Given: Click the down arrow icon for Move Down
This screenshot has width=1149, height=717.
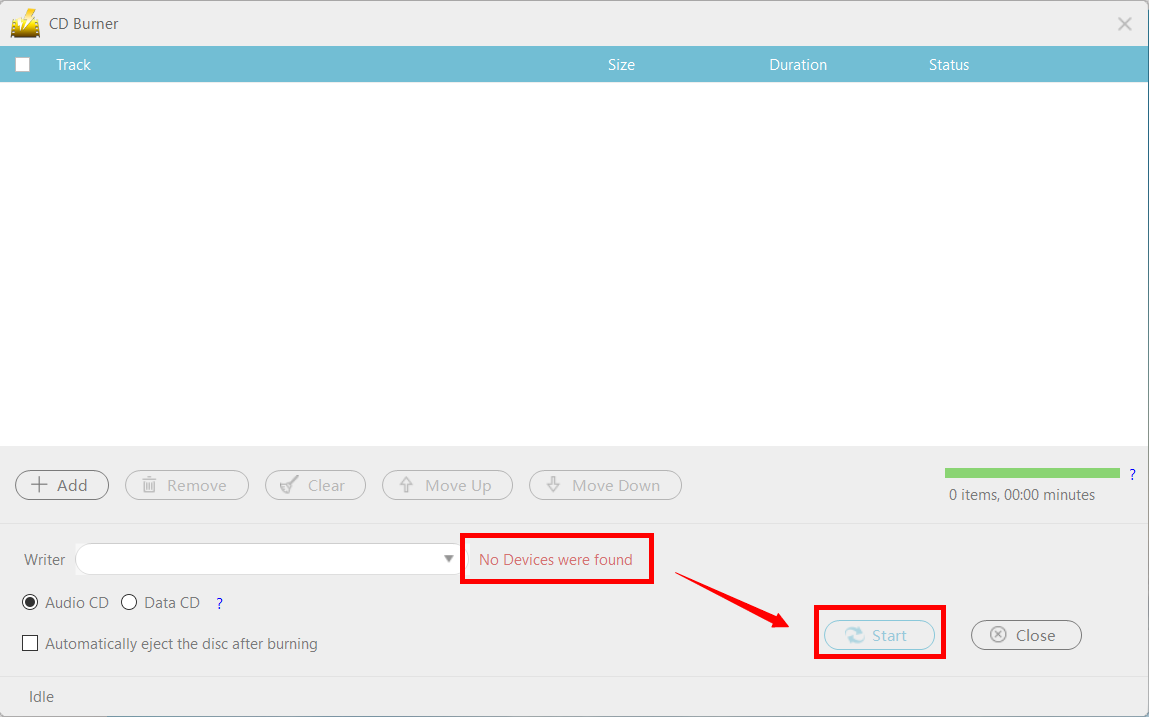Looking at the screenshot, I should 553,485.
